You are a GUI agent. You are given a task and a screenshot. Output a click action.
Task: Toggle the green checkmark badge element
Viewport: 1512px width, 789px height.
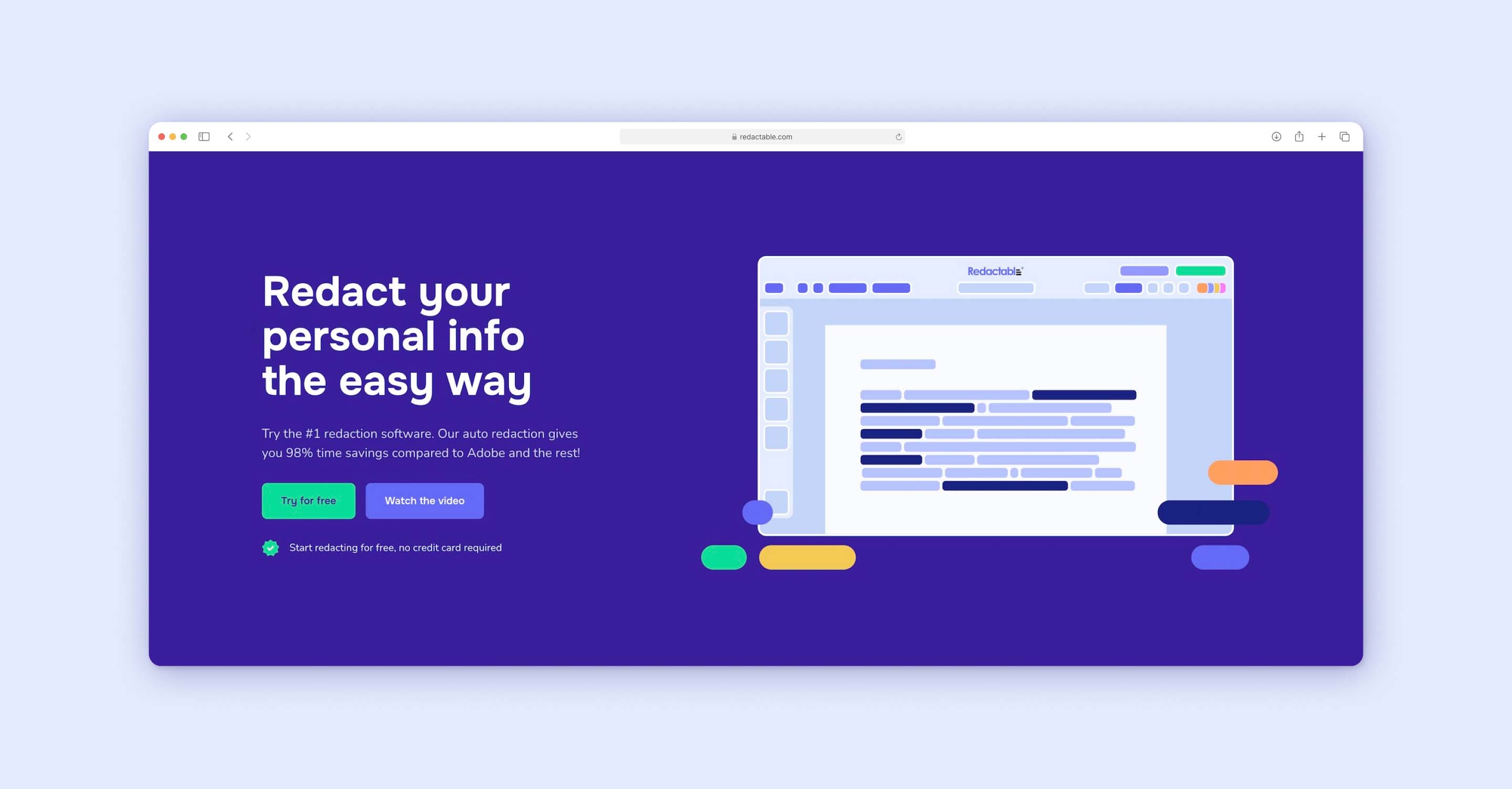coord(271,547)
